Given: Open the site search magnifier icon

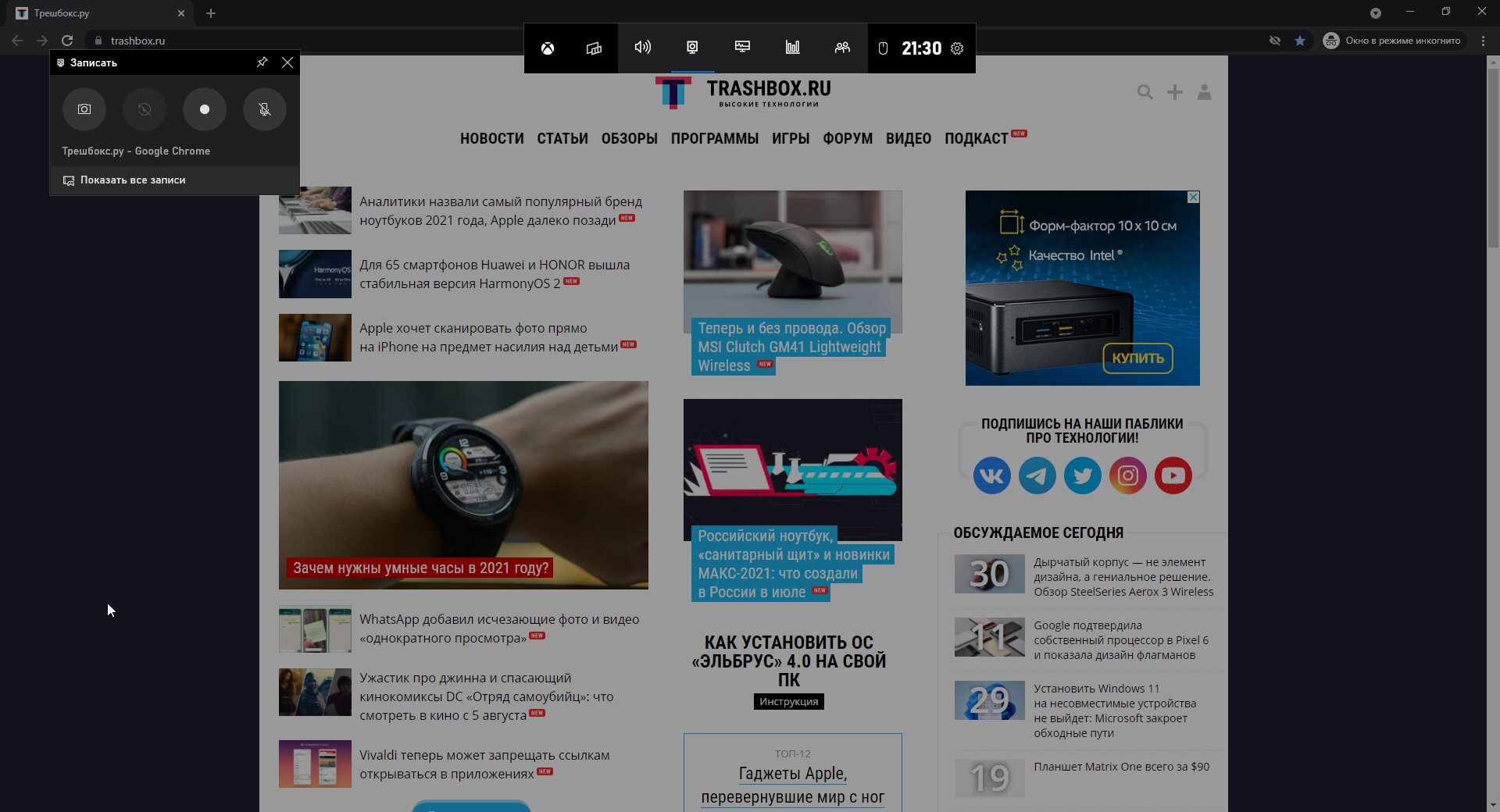Looking at the screenshot, I should coord(1145,92).
